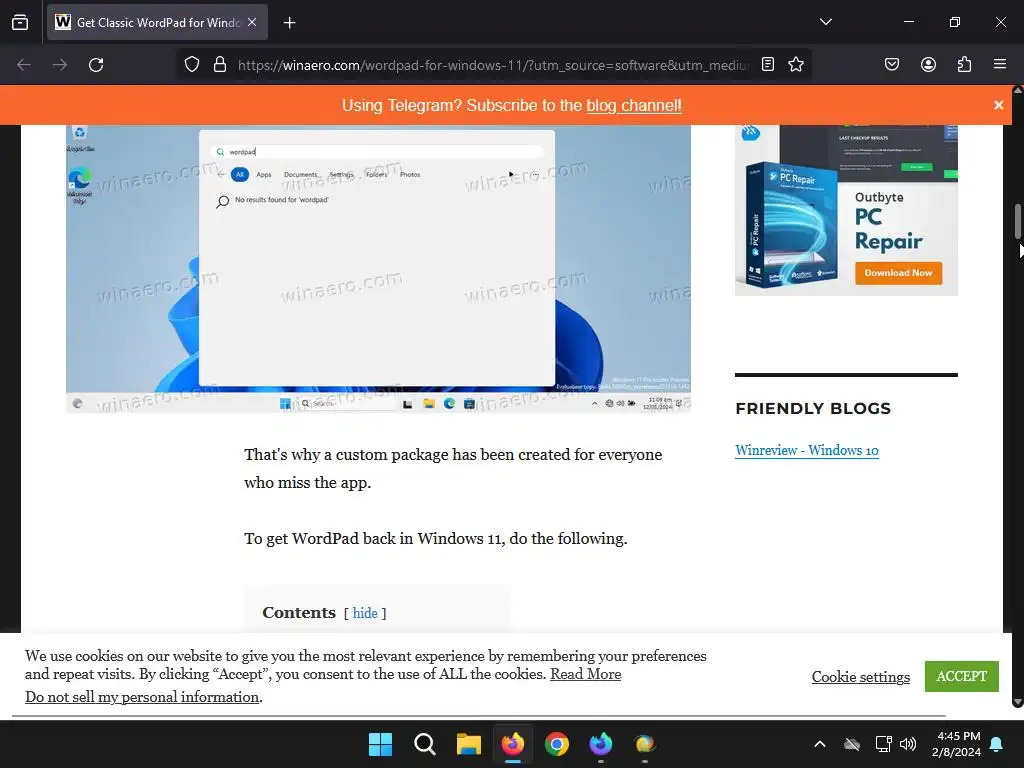Open the WordPad search screenshot image
Screen dimensions: 1024x768
pyautogui.click(x=378, y=268)
